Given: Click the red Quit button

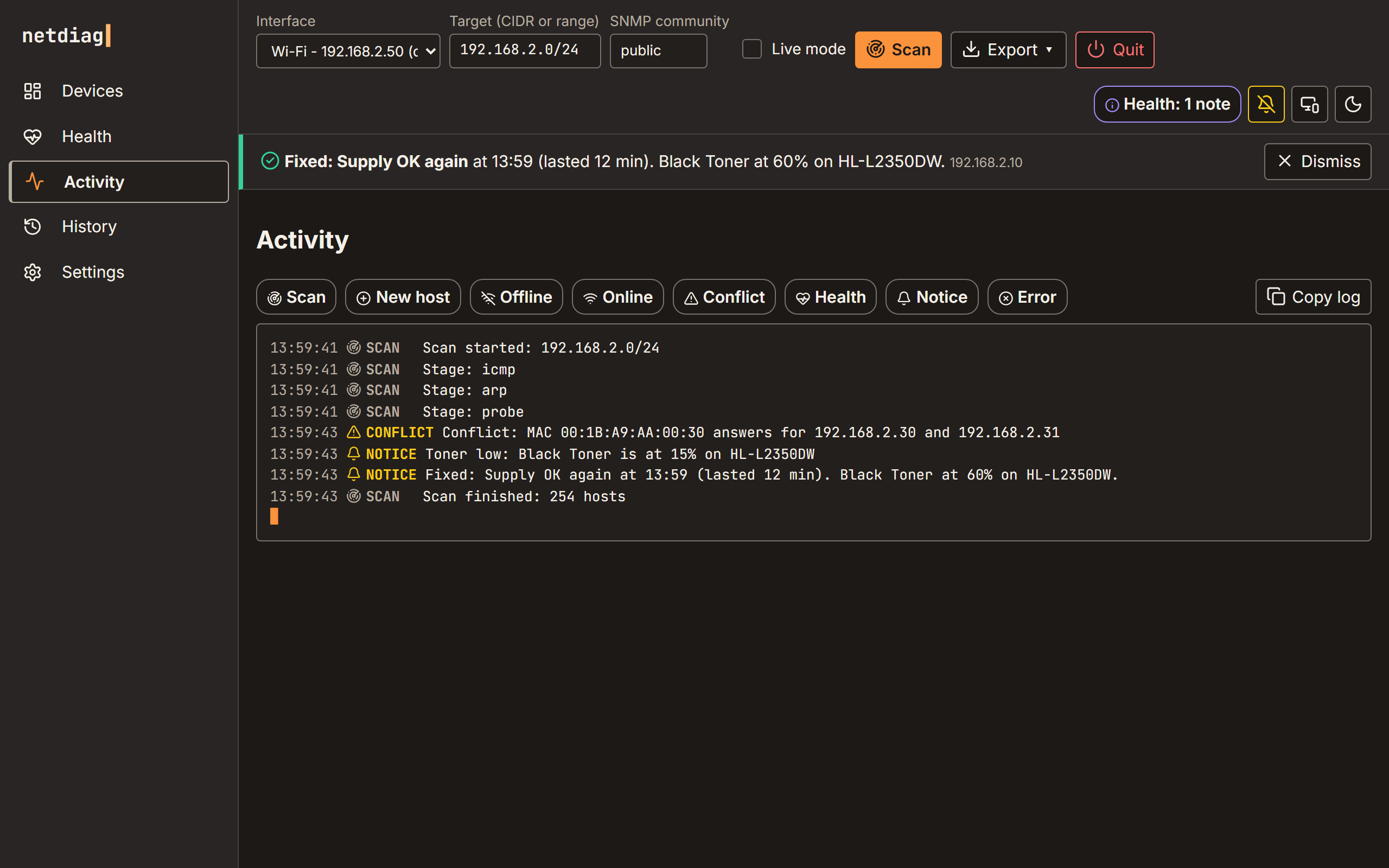Looking at the screenshot, I should point(1114,50).
